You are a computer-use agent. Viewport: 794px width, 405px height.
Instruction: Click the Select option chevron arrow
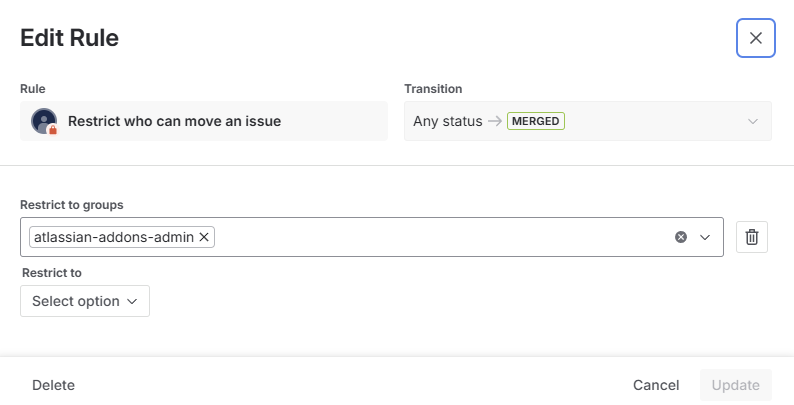(131, 301)
